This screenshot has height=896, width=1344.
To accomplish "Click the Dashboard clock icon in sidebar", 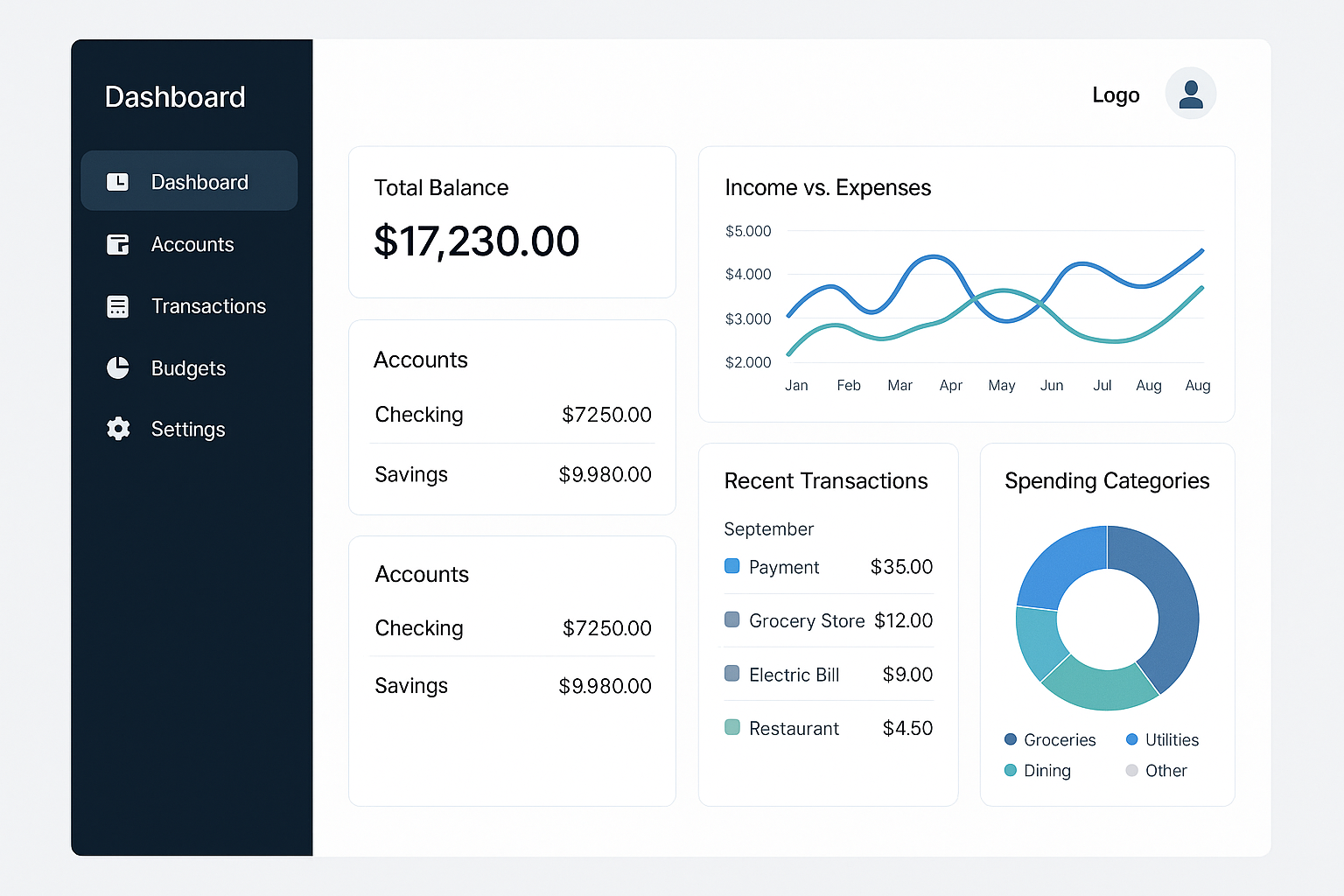I will tap(117, 182).
